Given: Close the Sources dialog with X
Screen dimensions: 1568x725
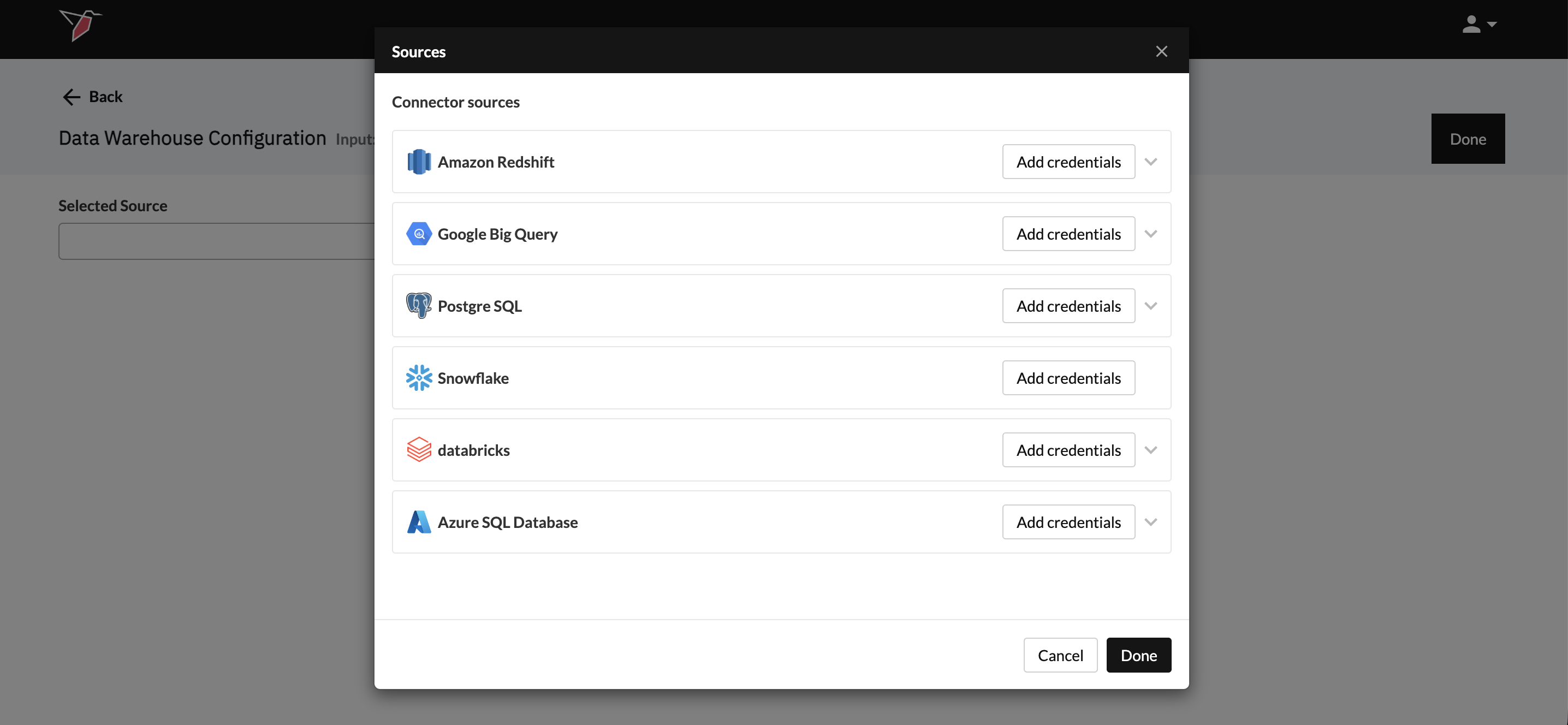Looking at the screenshot, I should point(1161,52).
